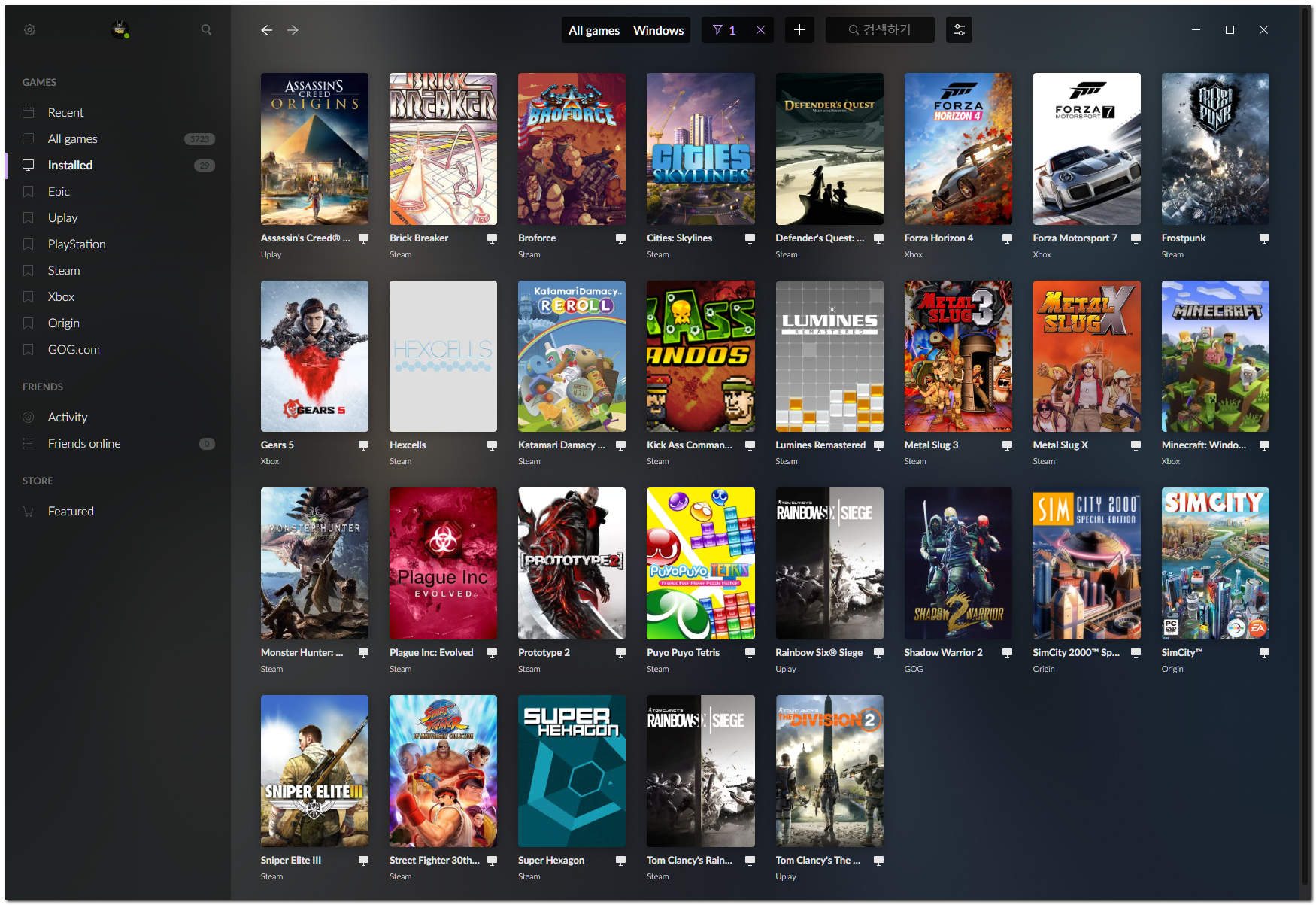Click the installed monitor icon for Puyo Puyo Tetris
The image size is (1316, 905).
(x=750, y=653)
